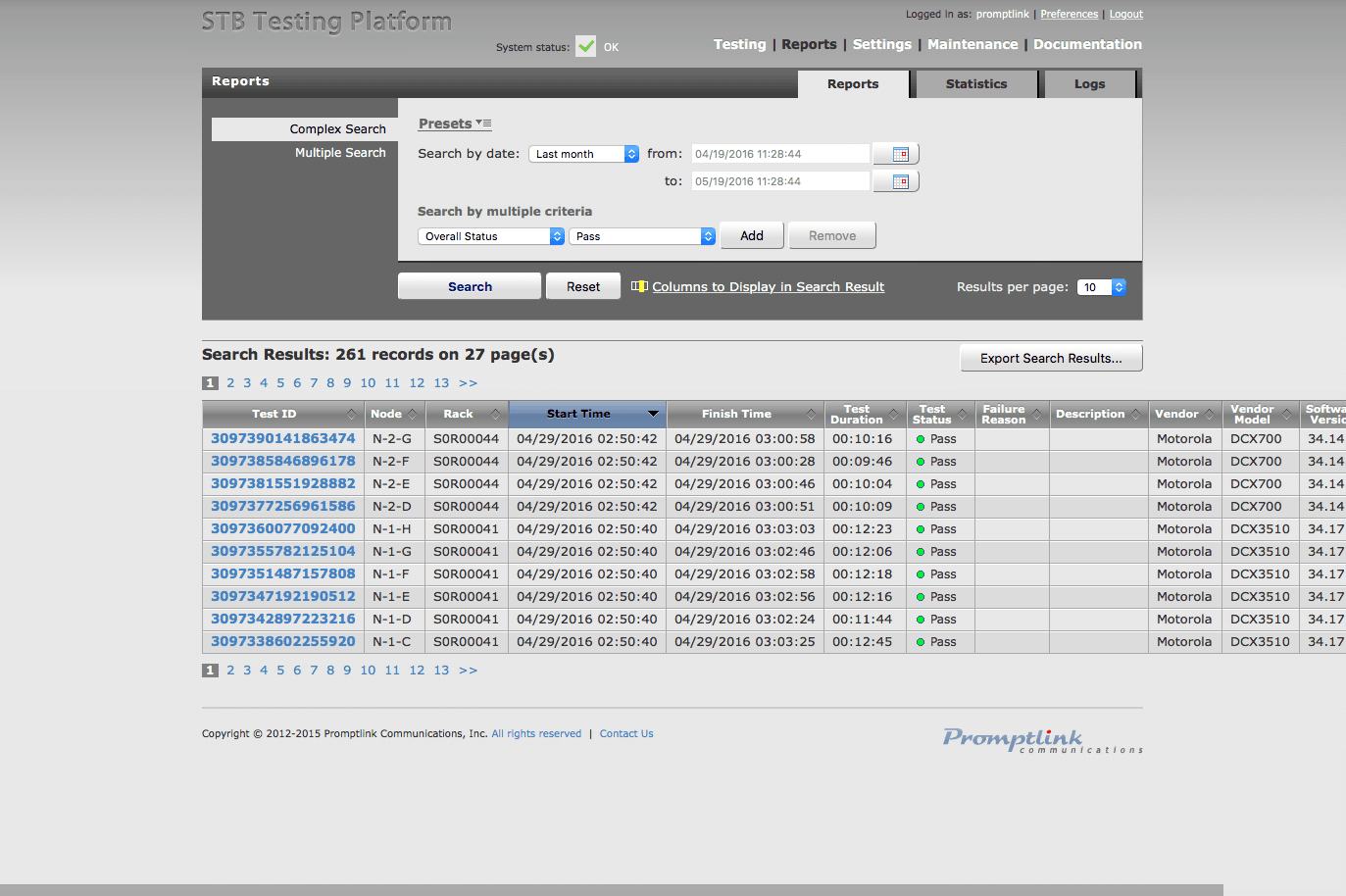Image resolution: width=1346 pixels, height=896 pixels.
Task: Open the 'Last month' date range dropdown
Action: 584,154
